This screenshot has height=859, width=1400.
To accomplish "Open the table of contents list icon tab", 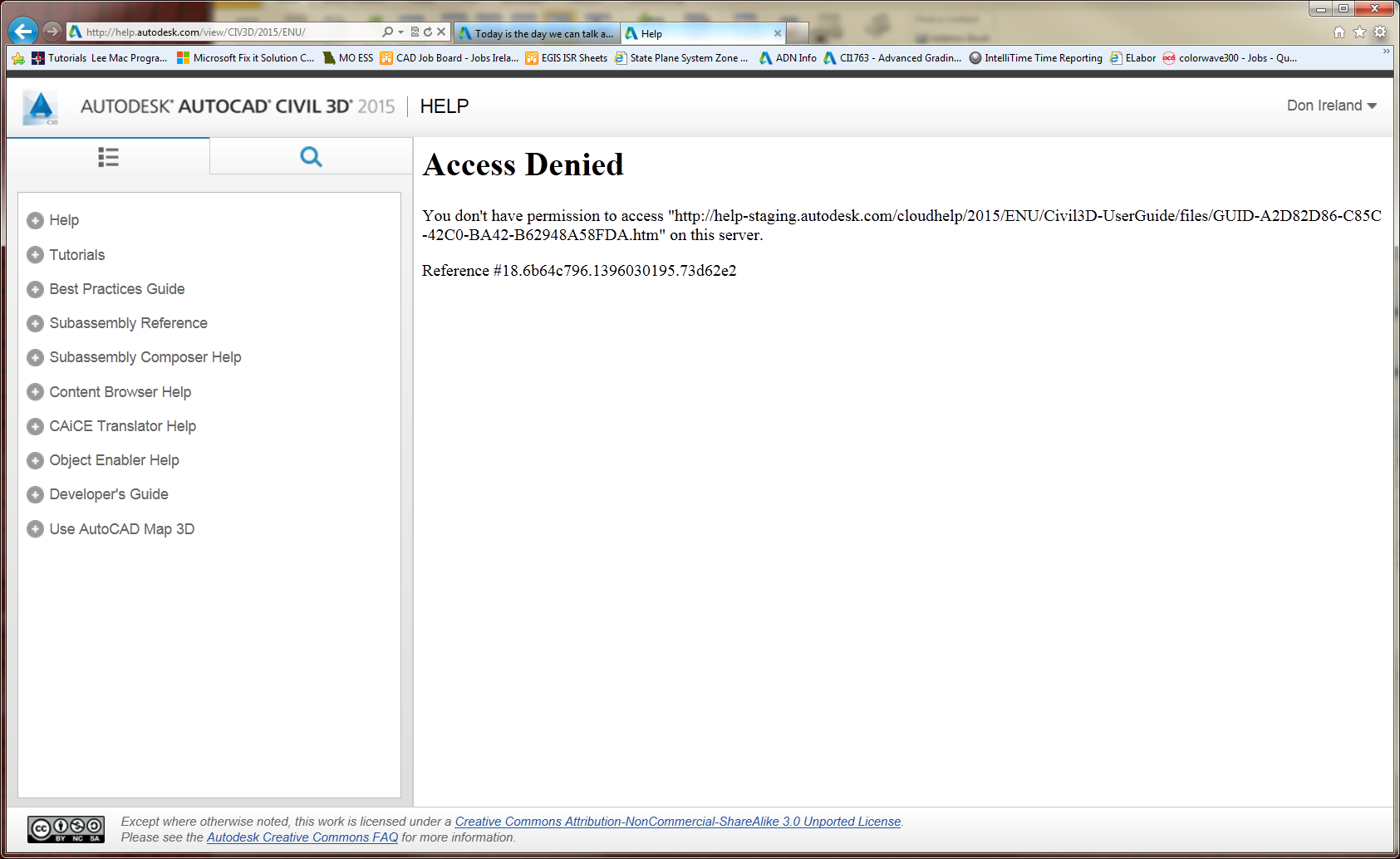I will [108, 157].
